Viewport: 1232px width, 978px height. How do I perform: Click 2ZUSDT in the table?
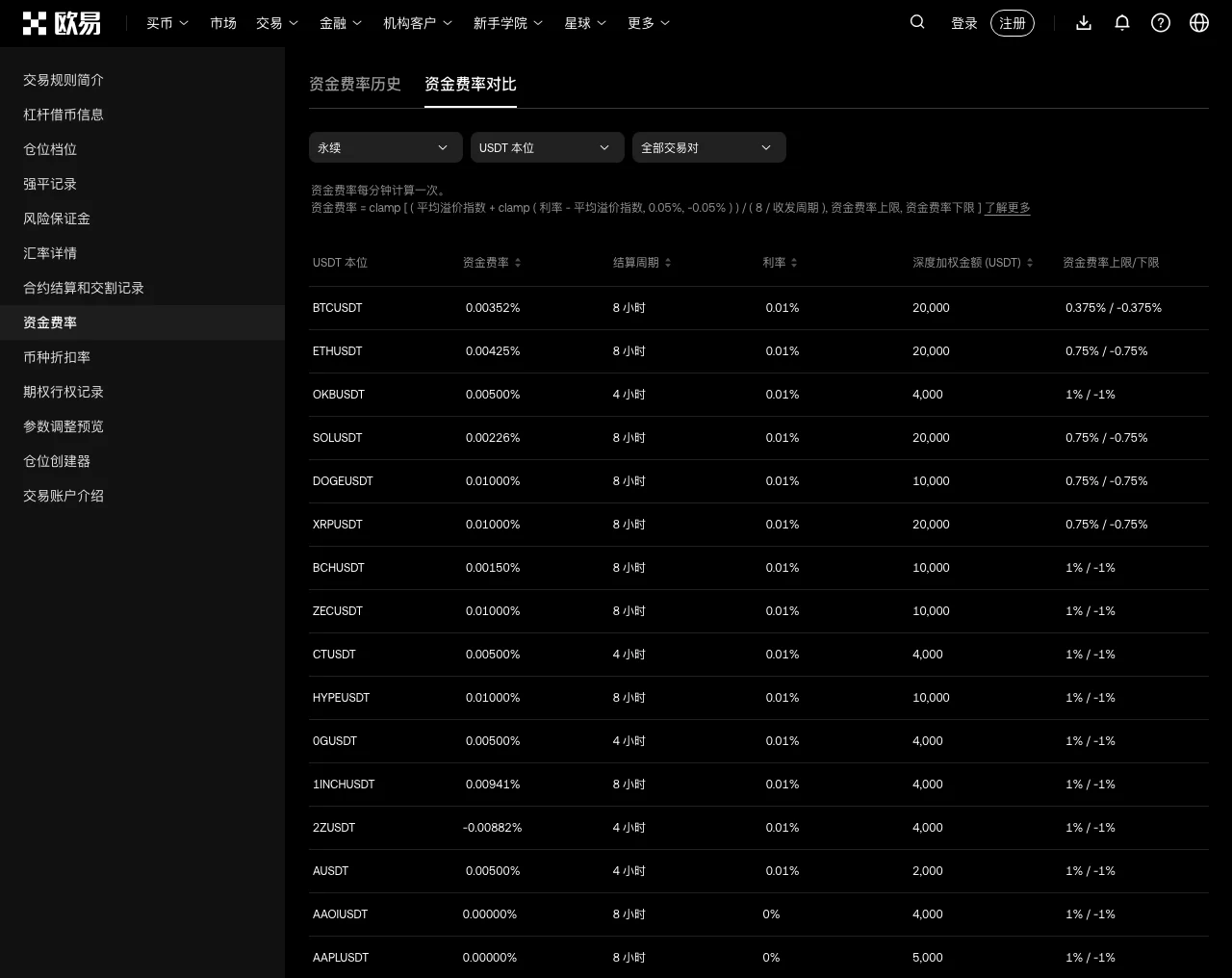click(334, 828)
